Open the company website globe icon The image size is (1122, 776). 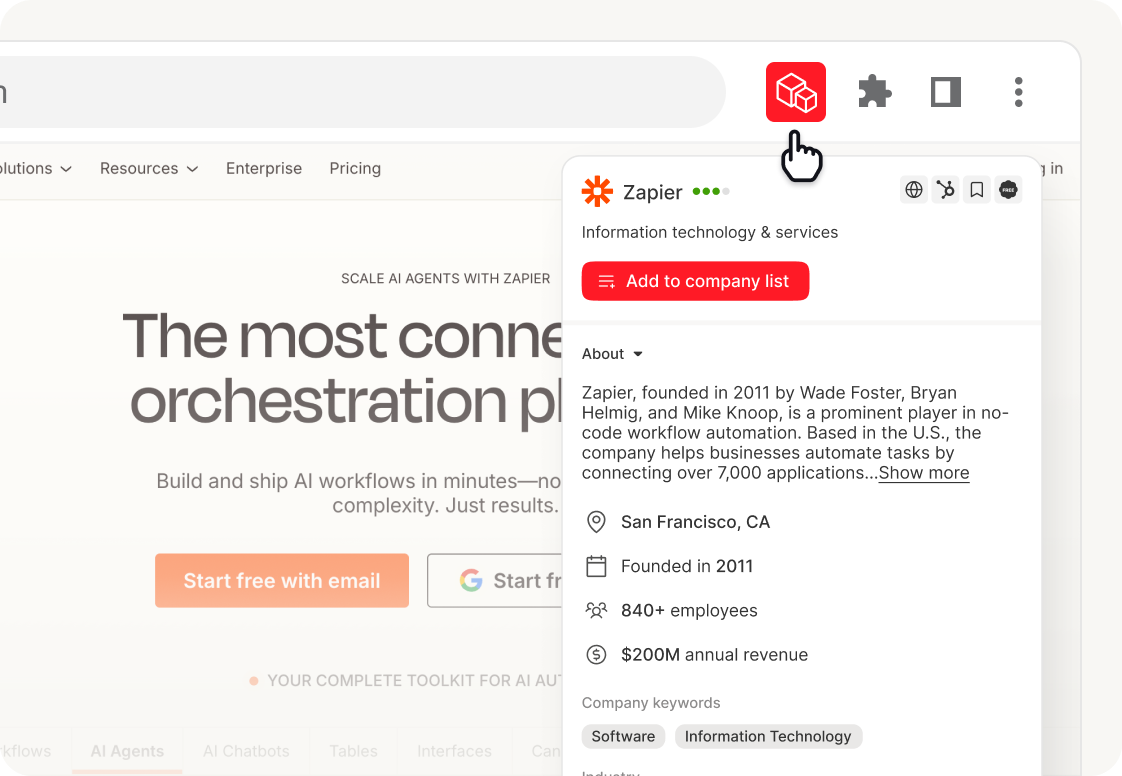coord(913,190)
